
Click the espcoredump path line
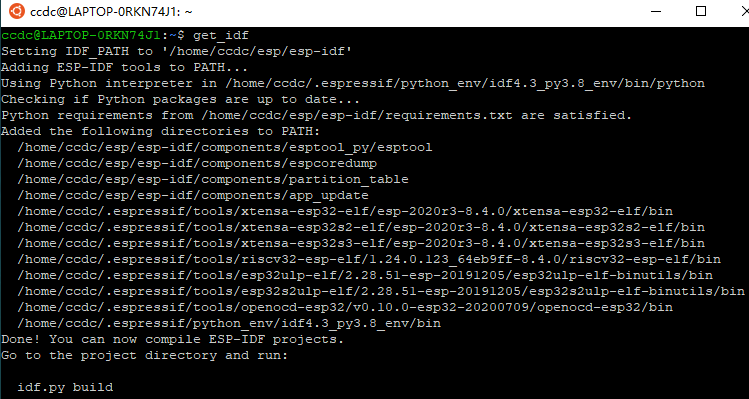coord(197,163)
